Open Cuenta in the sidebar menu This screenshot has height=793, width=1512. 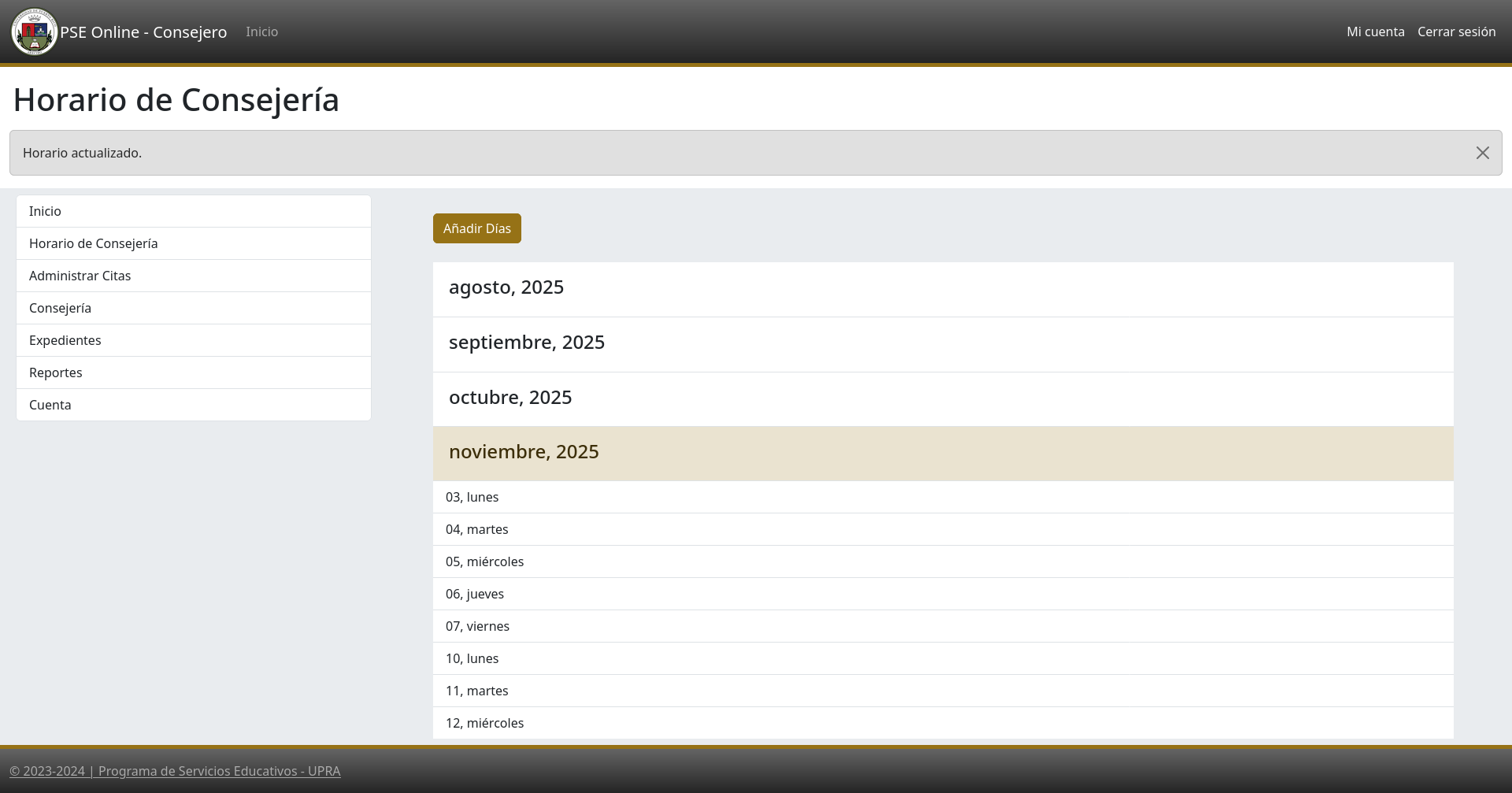[x=194, y=405]
